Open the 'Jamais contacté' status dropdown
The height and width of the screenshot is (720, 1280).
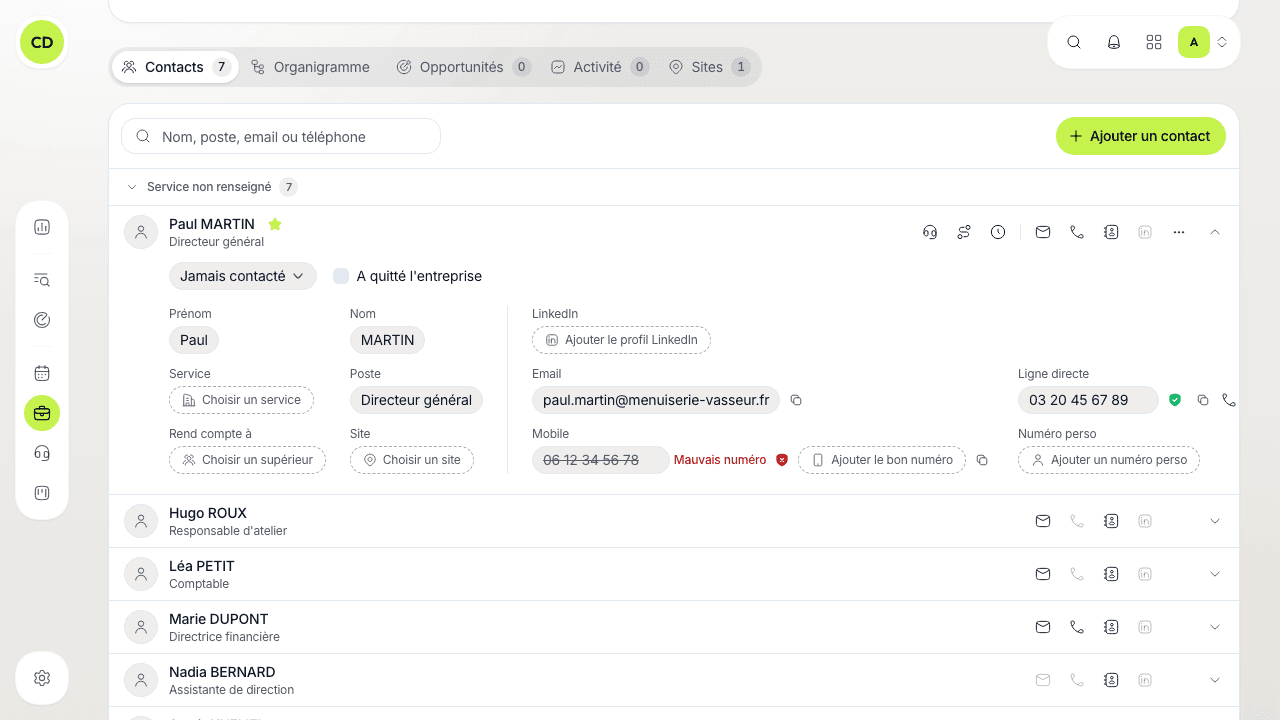[243, 276]
